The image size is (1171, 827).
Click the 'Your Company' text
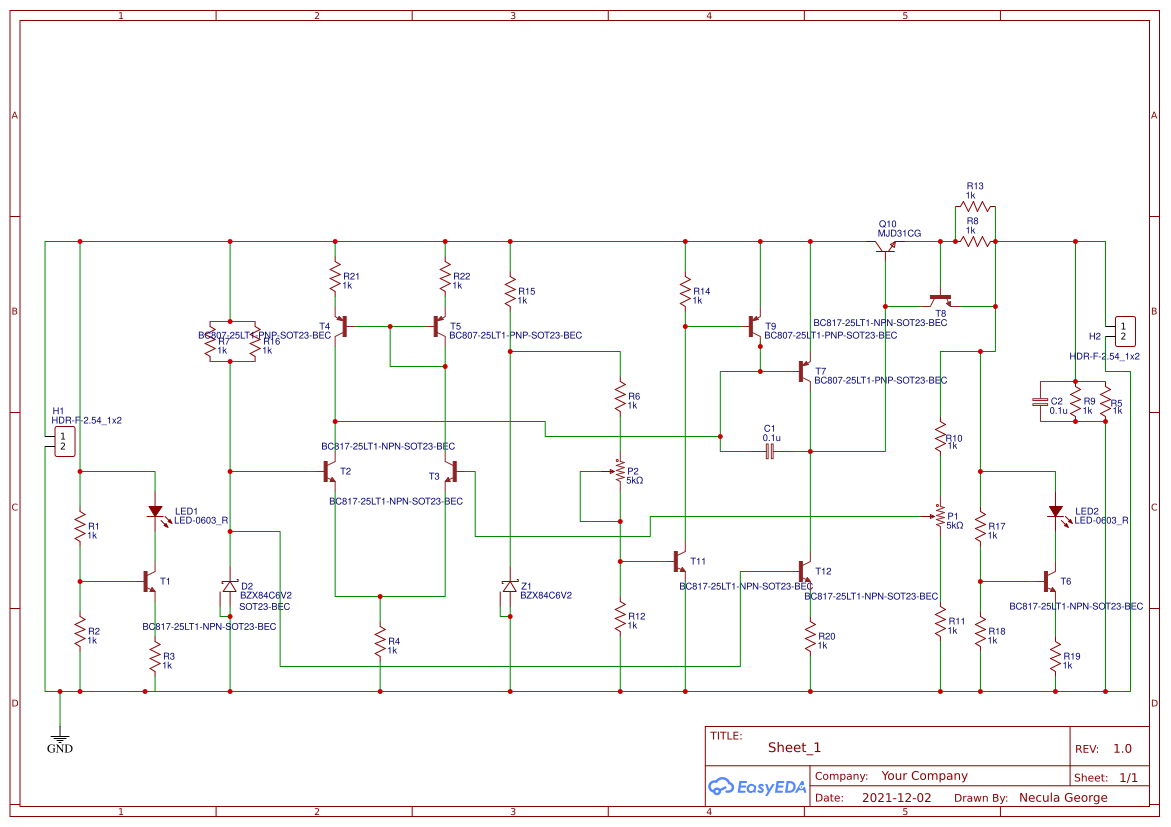point(924,775)
